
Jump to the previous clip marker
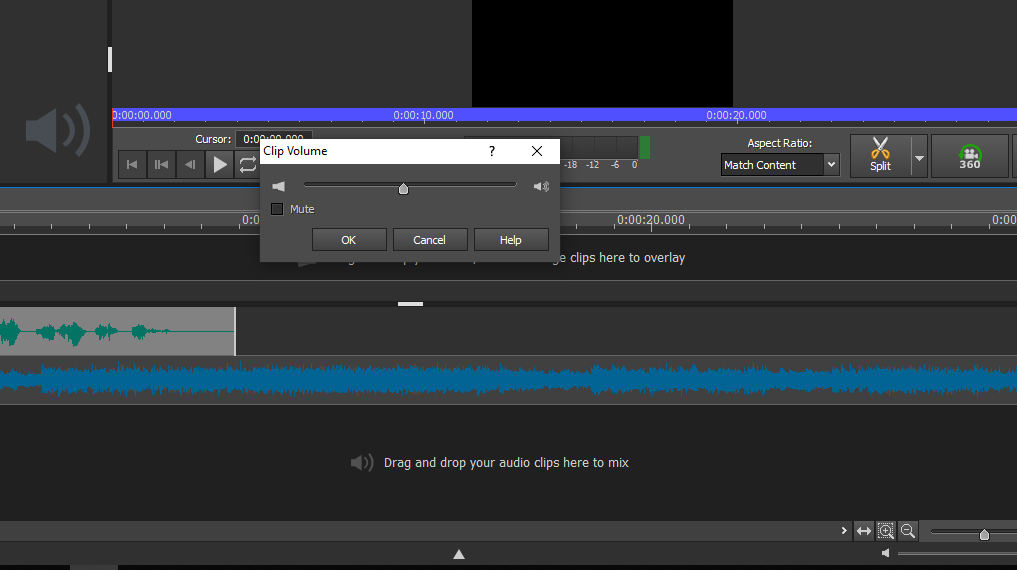162,164
